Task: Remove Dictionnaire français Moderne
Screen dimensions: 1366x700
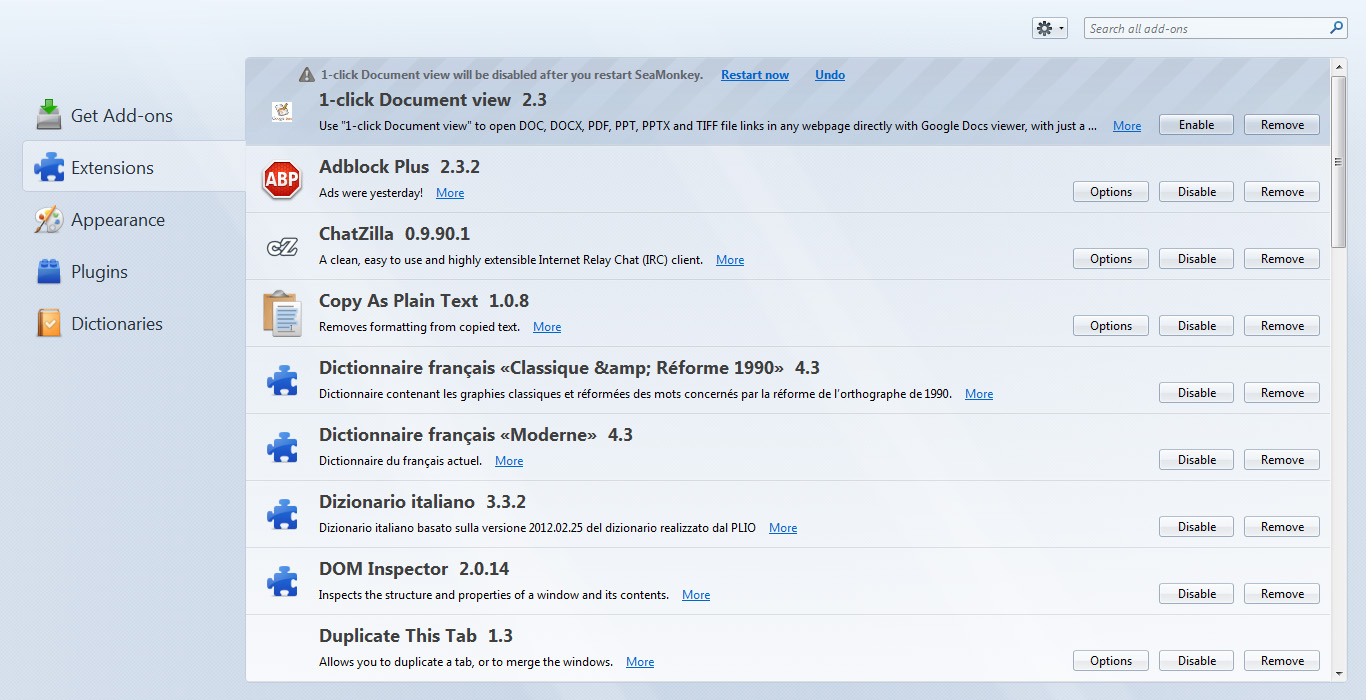Action: coord(1282,460)
